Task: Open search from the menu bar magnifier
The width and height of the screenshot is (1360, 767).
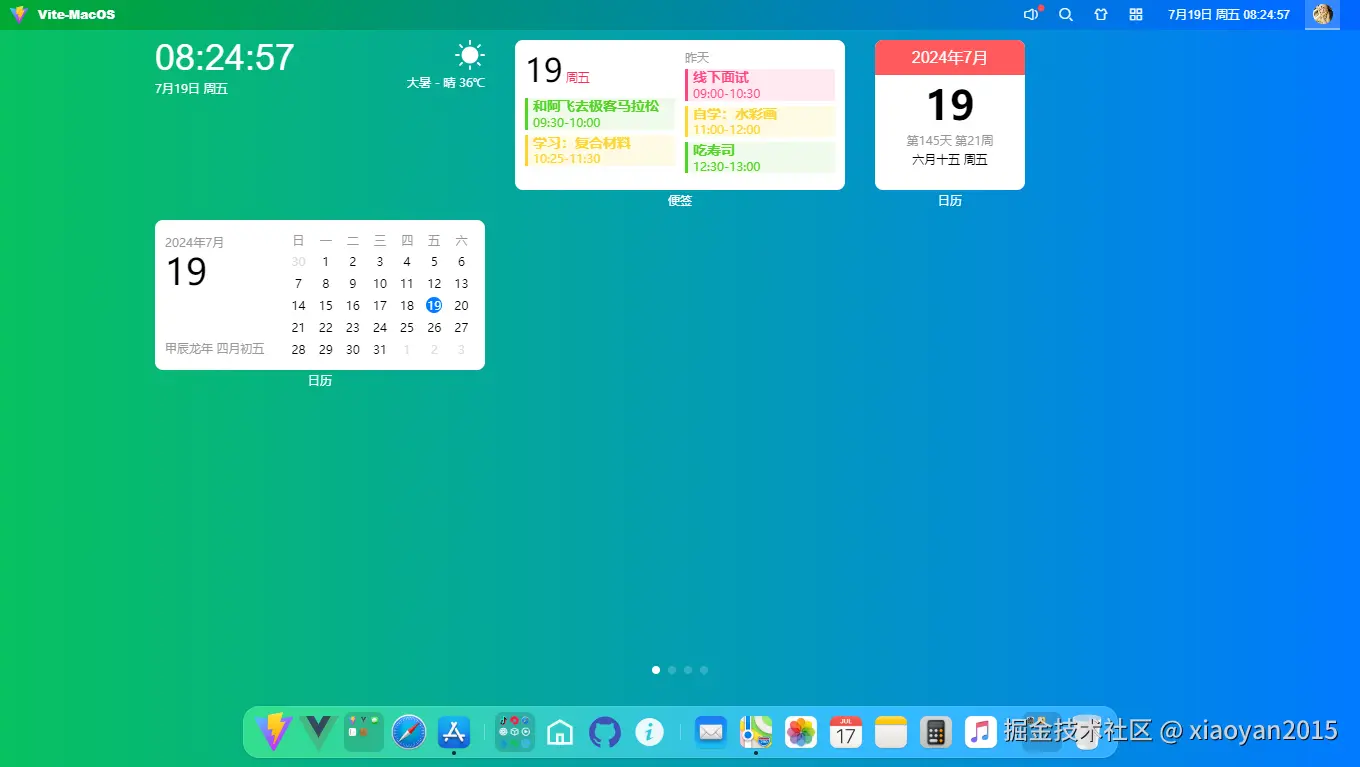Action: 1066,15
